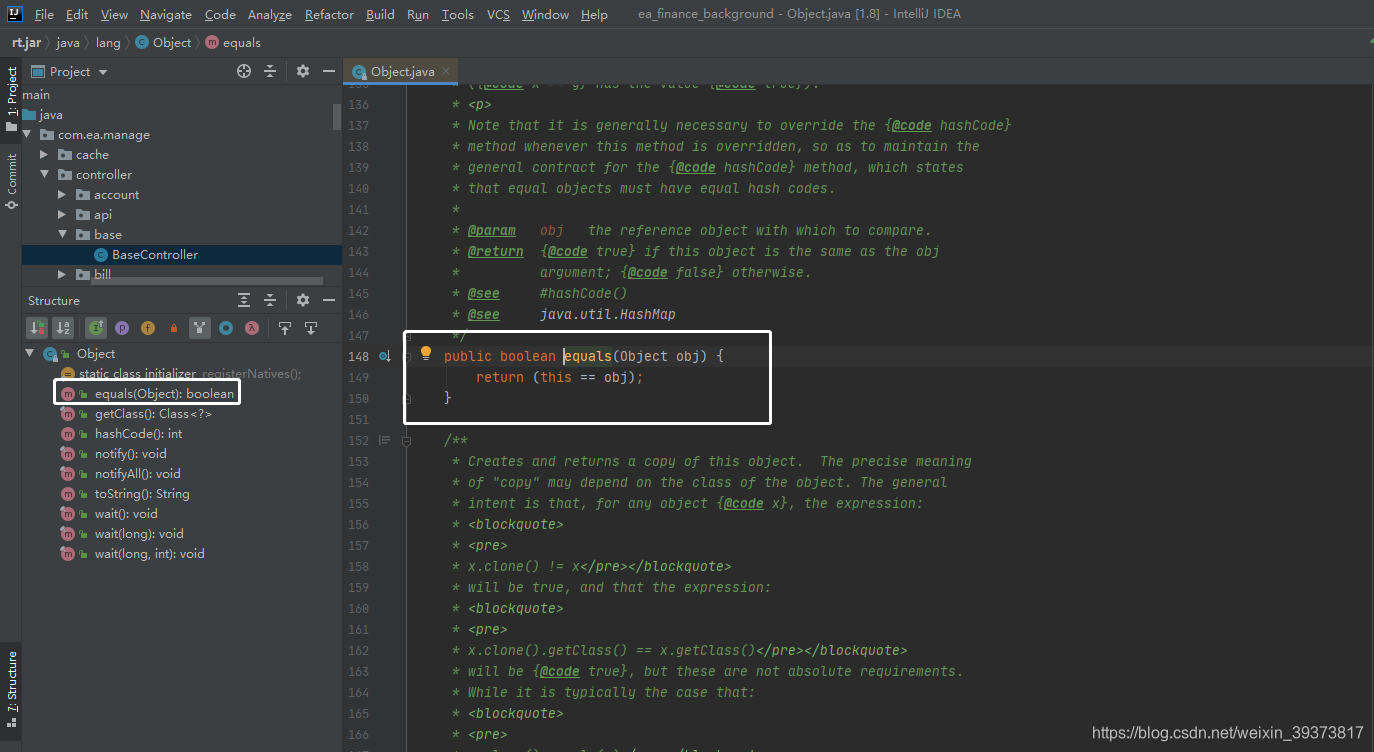
Task: Click the Project tree vertical scrollbar
Action: [337, 116]
